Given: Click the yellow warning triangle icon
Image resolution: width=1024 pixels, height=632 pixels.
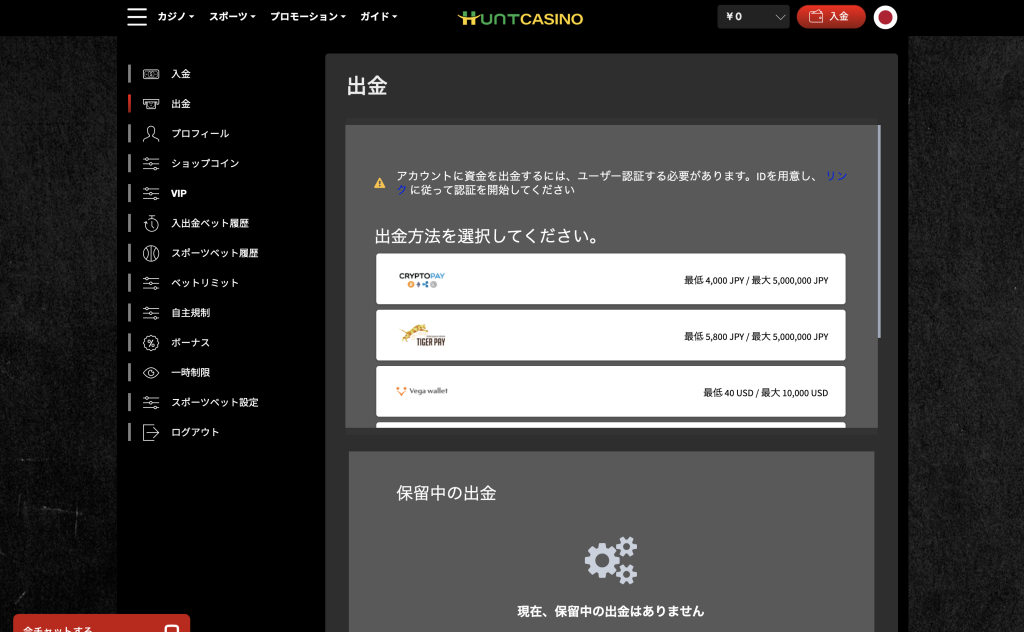Looking at the screenshot, I should click(379, 183).
